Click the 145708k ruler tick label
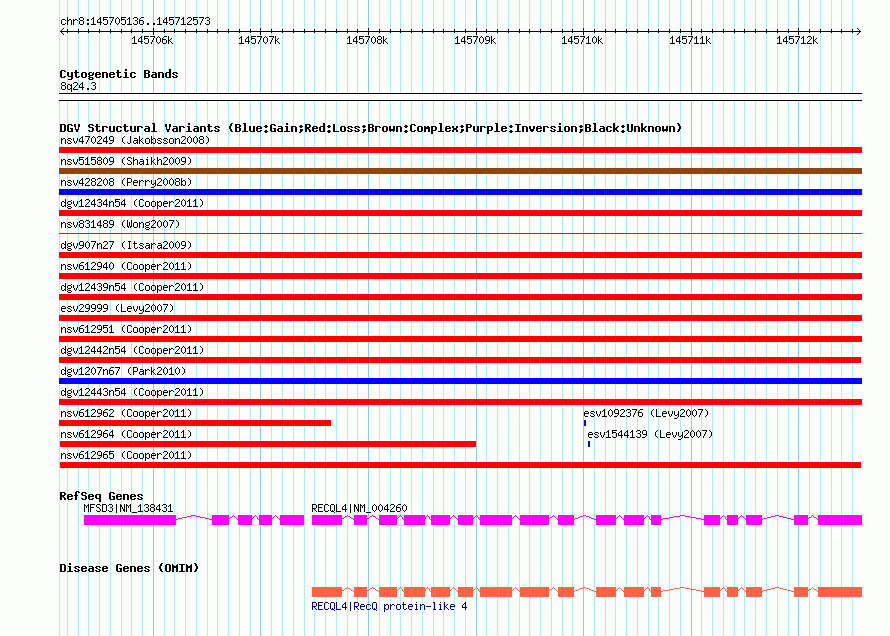 (367, 40)
